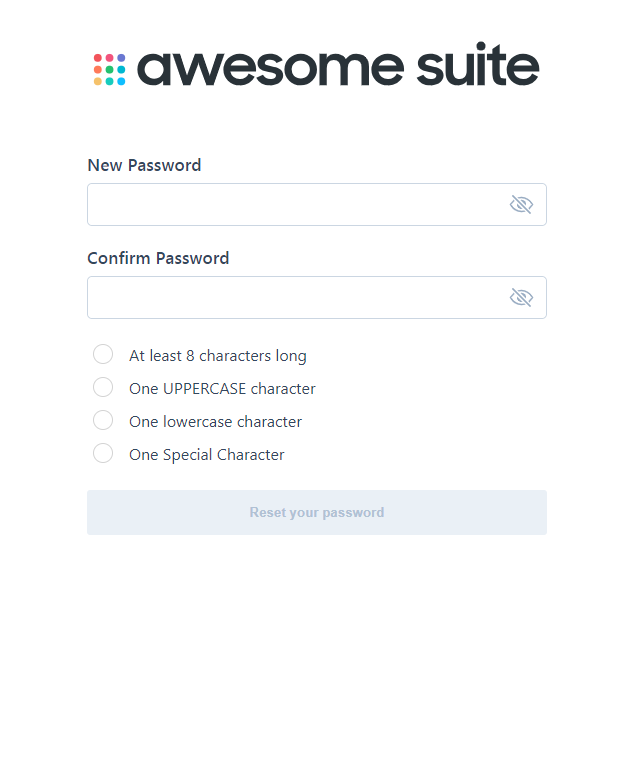Click the New Password input box
Image resolution: width=642 pixels, height=761 pixels.
pos(317,204)
